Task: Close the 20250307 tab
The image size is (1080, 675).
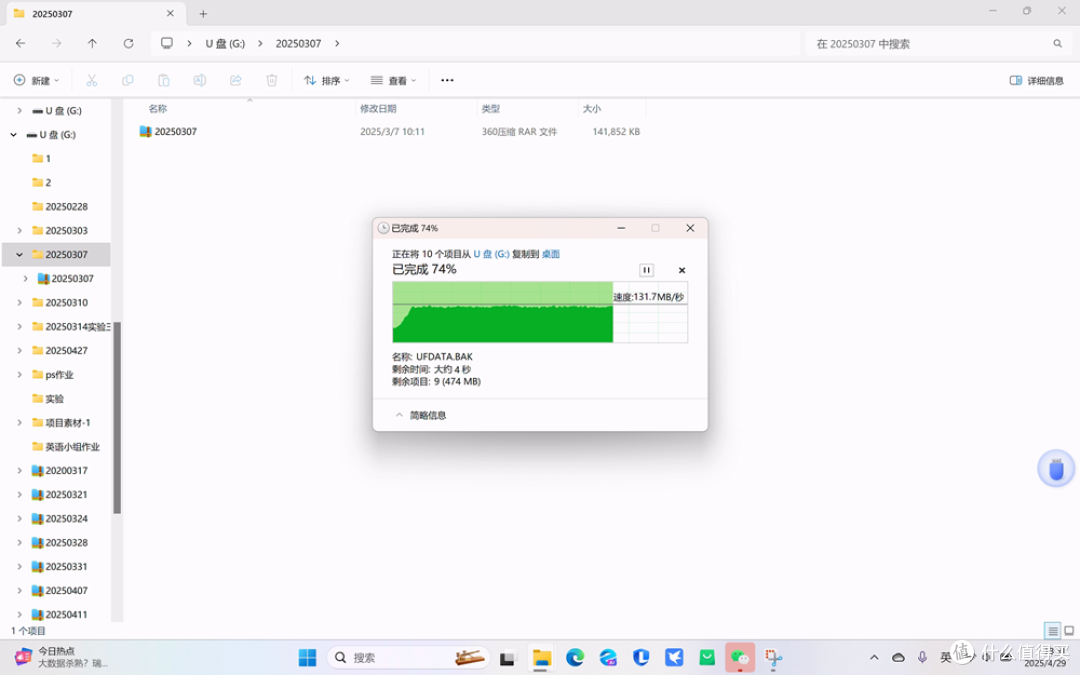Action: (x=170, y=14)
